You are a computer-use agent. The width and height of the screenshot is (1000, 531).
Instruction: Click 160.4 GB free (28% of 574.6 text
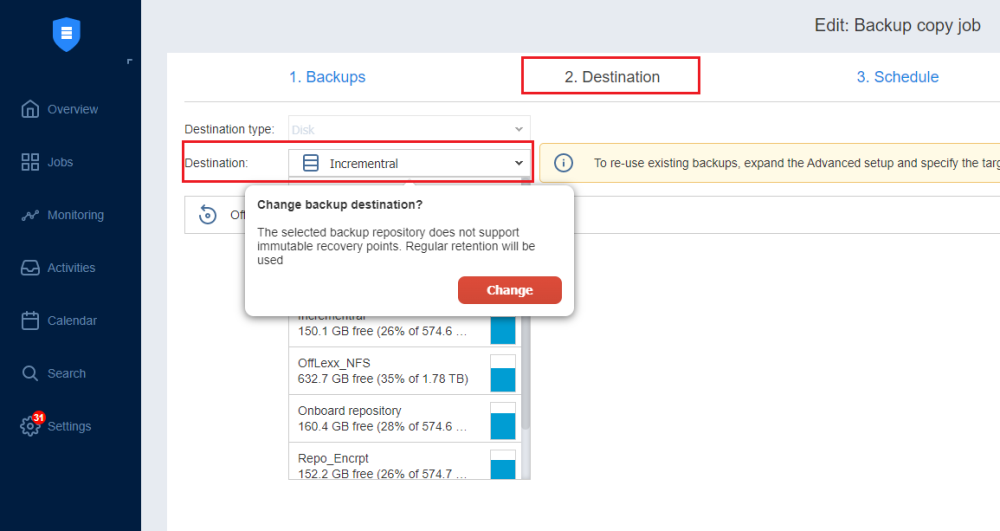click(382, 426)
